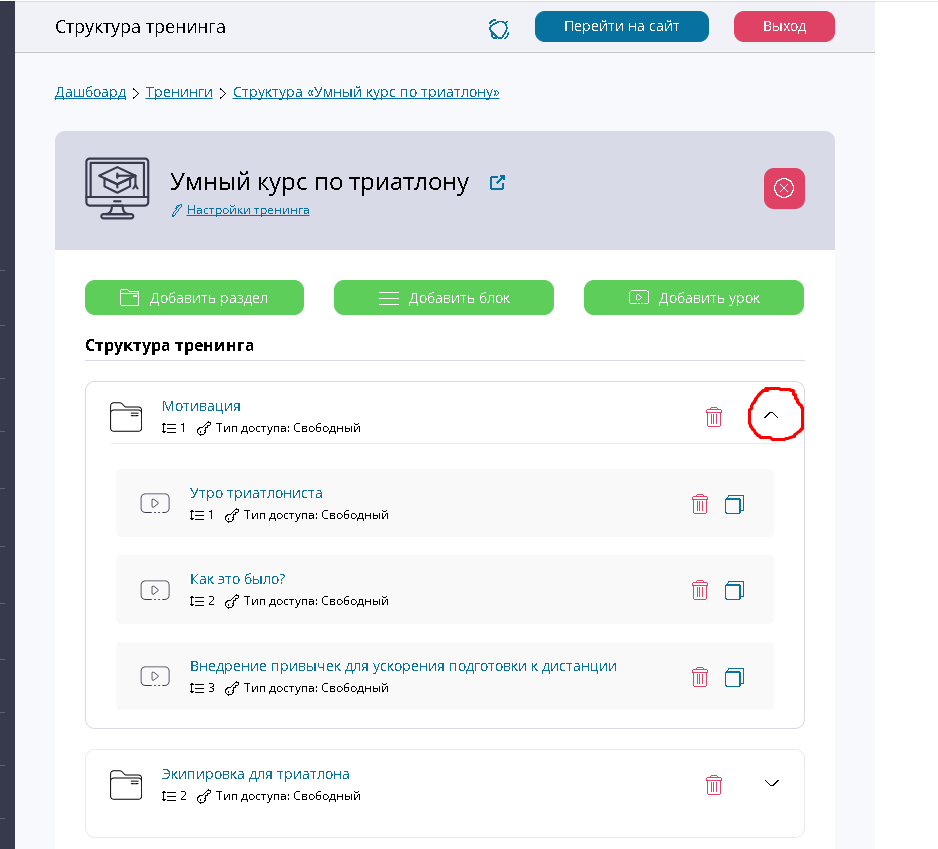The width and height of the screenshot is (938, 849).
Task: Click the refresh icon in the header
Action: pos(499,29)
